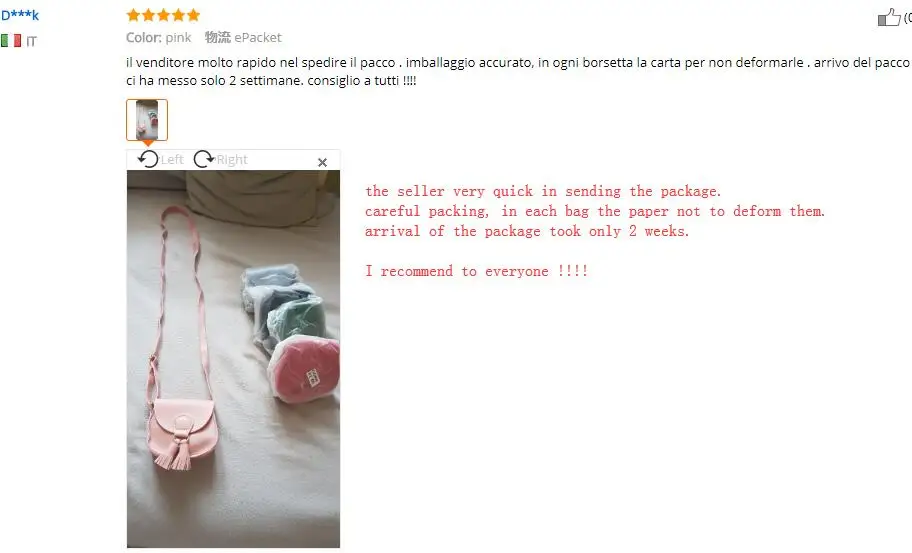
Task: Click the "Left" rotate label
Action: tap(172, 159)
